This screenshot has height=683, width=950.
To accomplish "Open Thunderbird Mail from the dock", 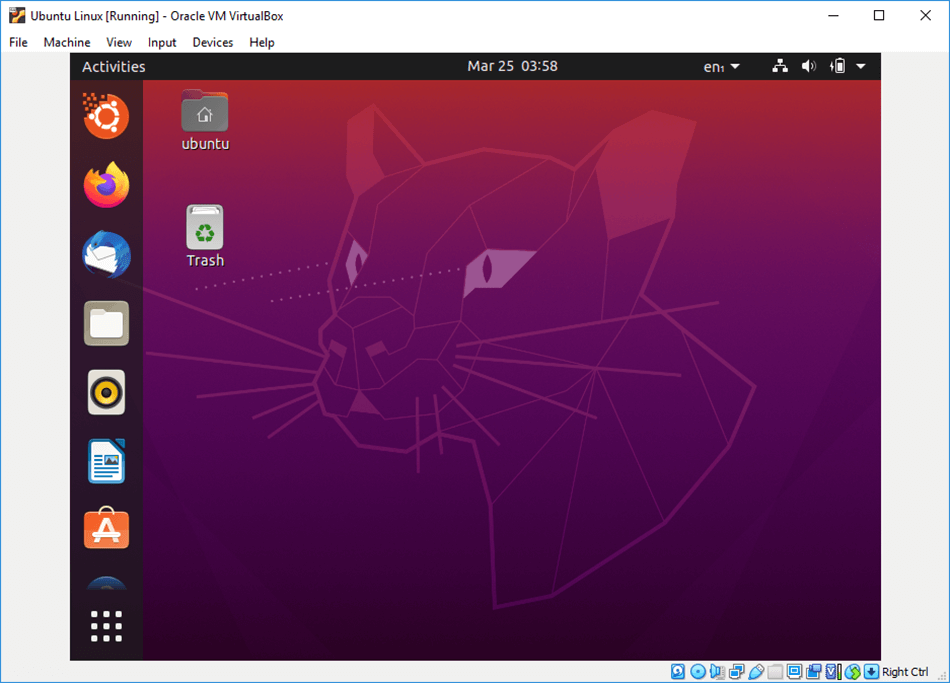I will tap(106, 254).
